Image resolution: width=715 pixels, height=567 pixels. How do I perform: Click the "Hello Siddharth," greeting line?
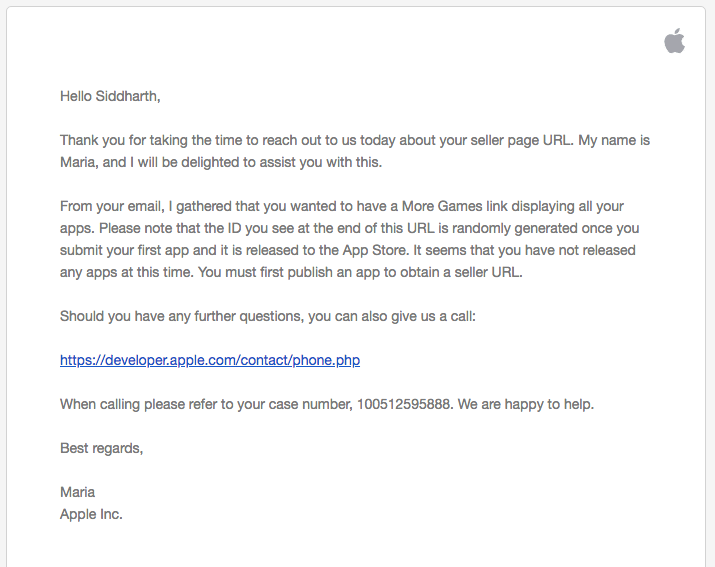(x=110, y=97)
